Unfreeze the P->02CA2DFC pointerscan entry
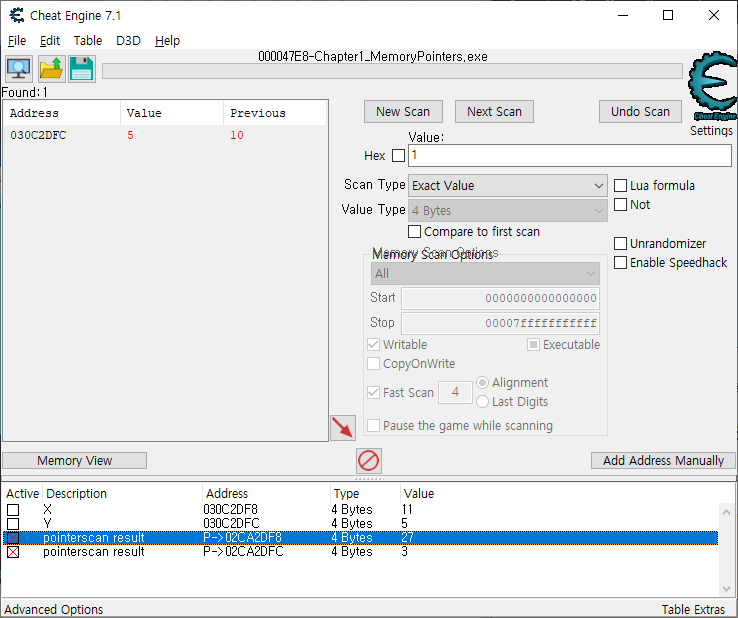Screen dimensions: 738x618 pos(13,552)
